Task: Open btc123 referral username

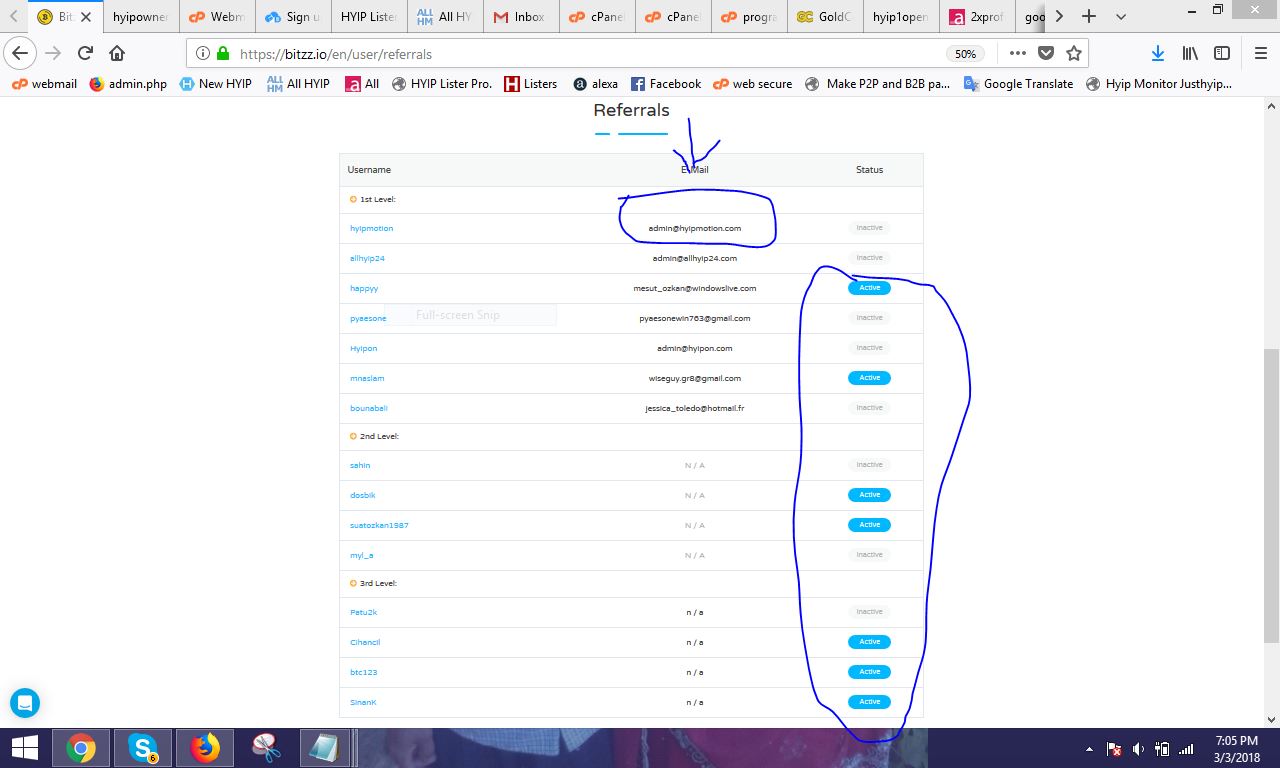Action: click(363, 672)
